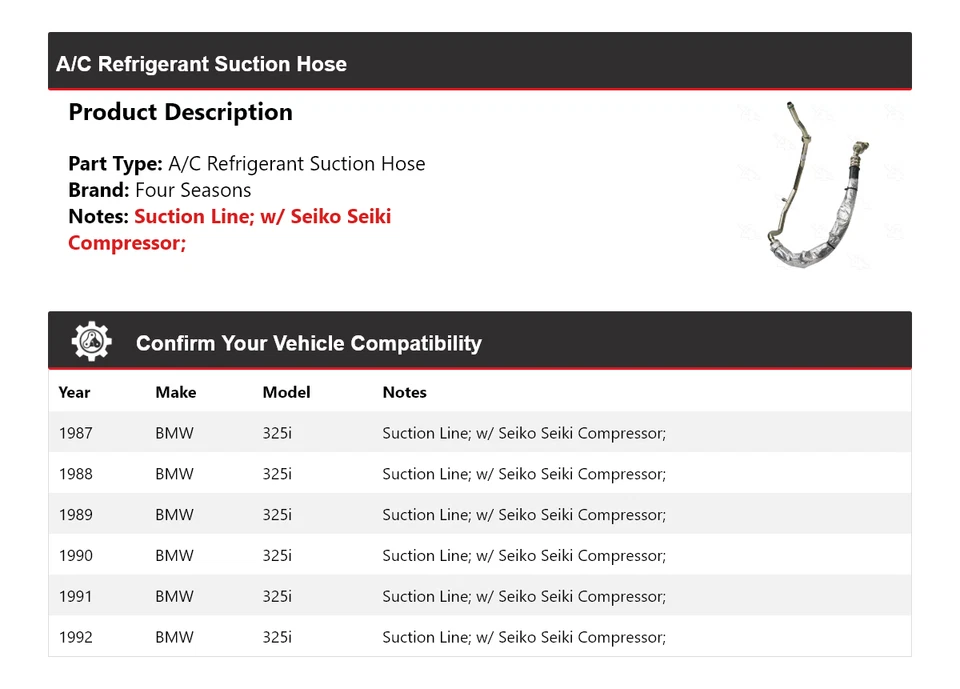Click the gear compatibility icon
The width and height of the screenshot is (960, 689).
click(92, 342)
